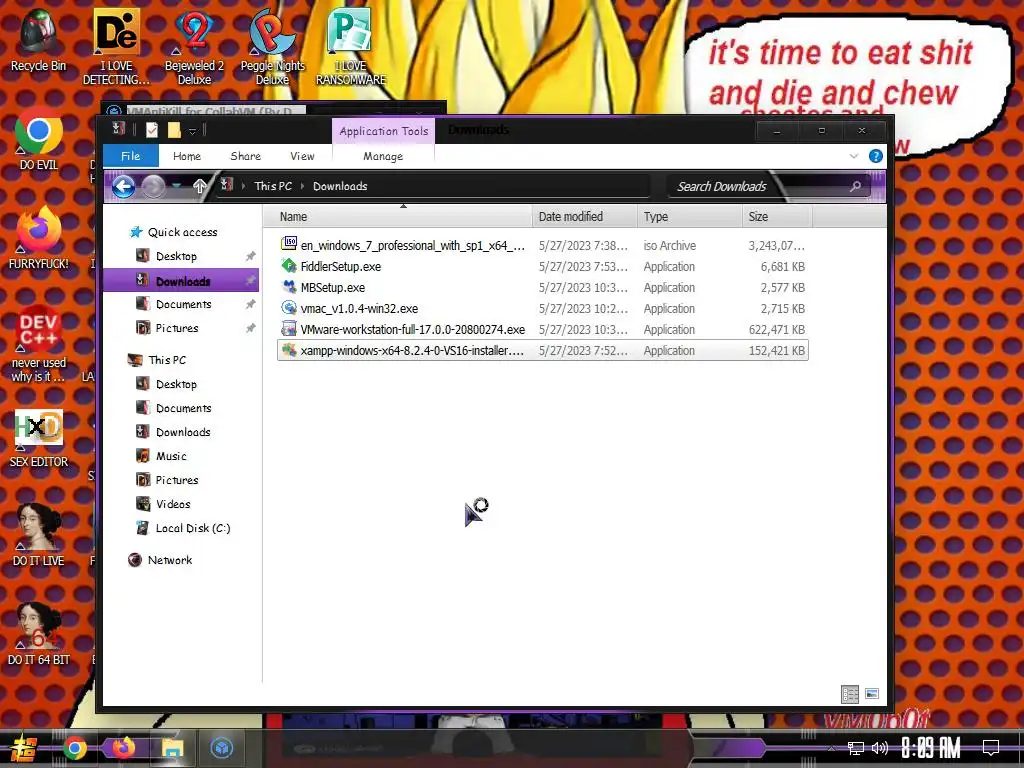Sort by Type column header
1024x768 pixels.
tap(690, 217)
